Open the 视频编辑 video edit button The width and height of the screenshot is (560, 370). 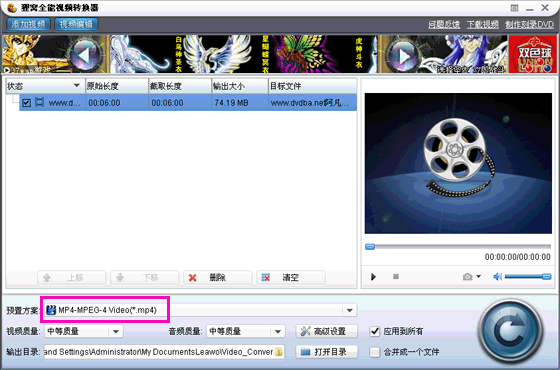click(76, 24)
